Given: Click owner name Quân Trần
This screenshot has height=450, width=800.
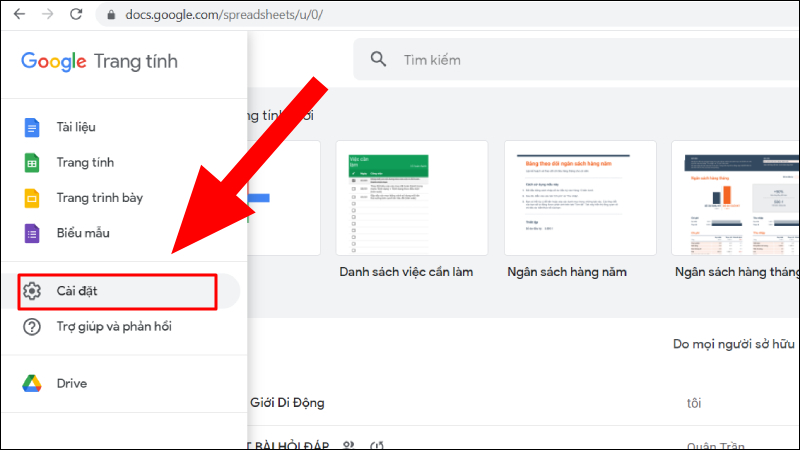Looking at the screenshot, I should [715, 446].
